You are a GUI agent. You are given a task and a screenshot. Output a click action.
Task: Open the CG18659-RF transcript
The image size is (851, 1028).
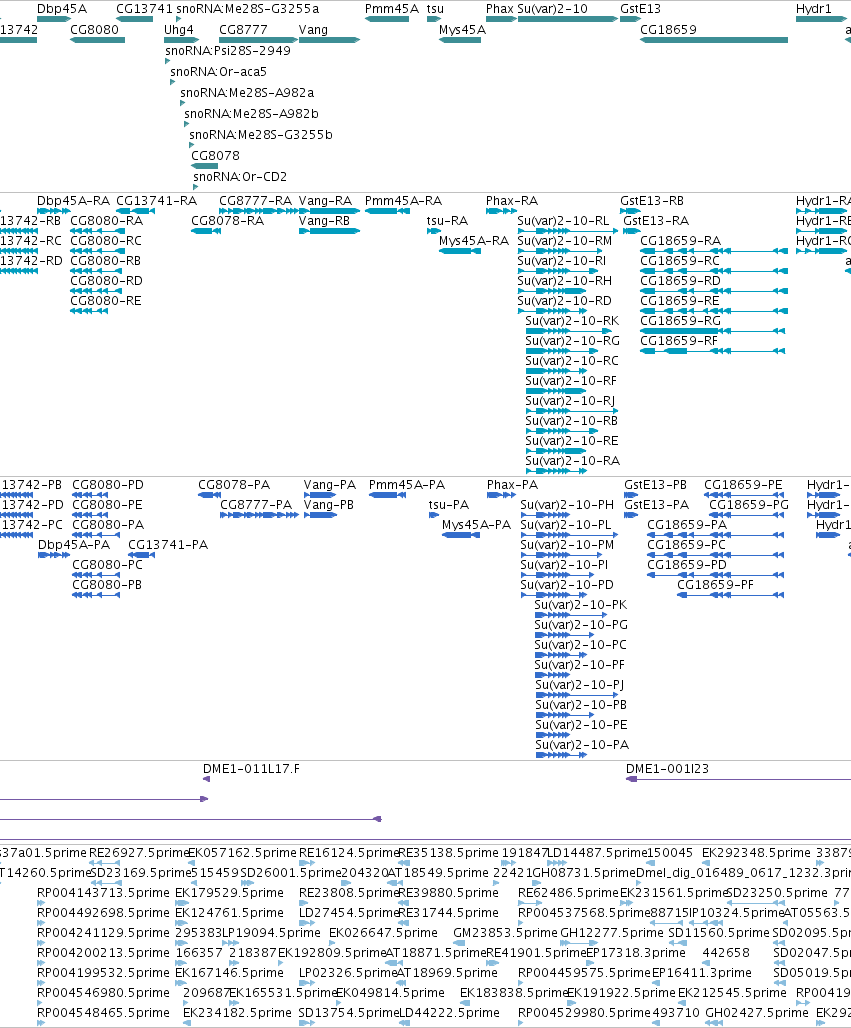click(679, 341)
